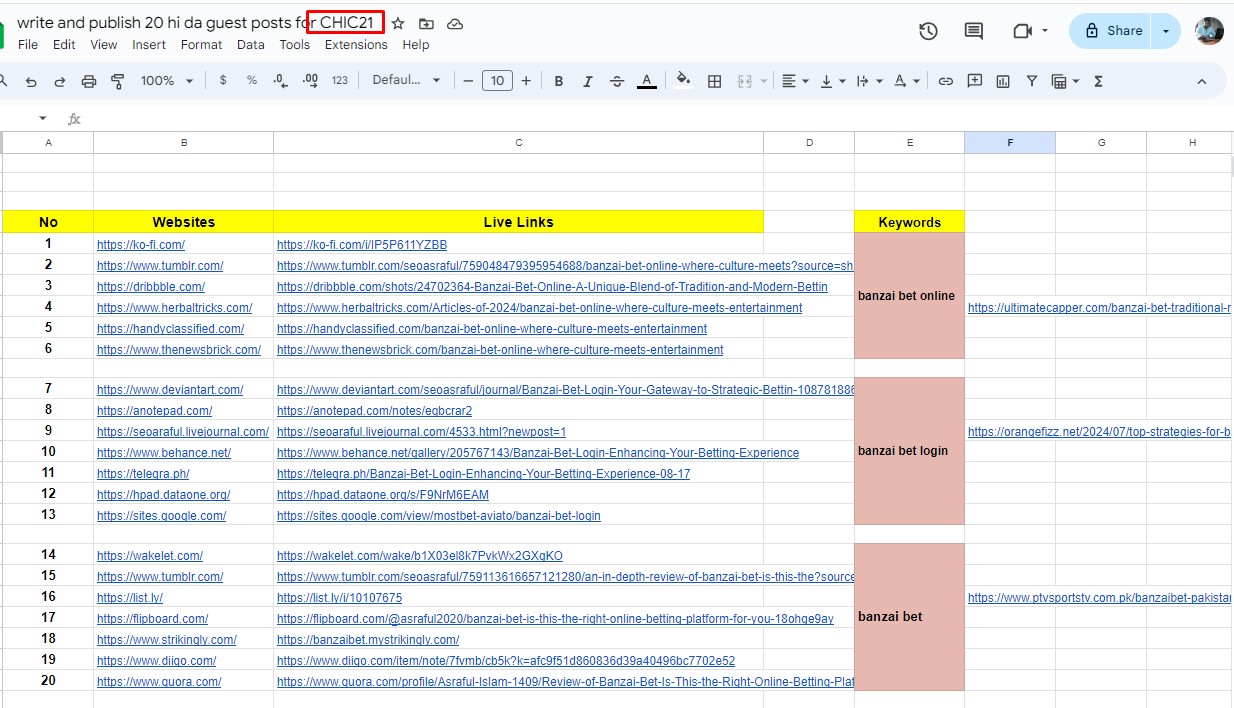This screenshot has width=1234, height=708.
Task: Open the comments icon in header
Action: pyautogui.click(x=973, y=31)
